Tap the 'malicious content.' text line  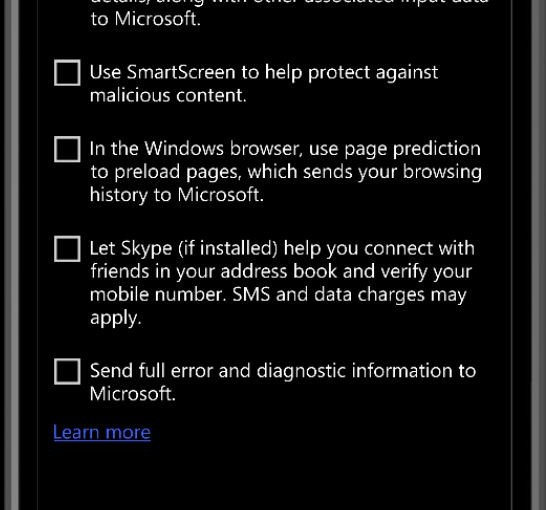pos(168,95)
